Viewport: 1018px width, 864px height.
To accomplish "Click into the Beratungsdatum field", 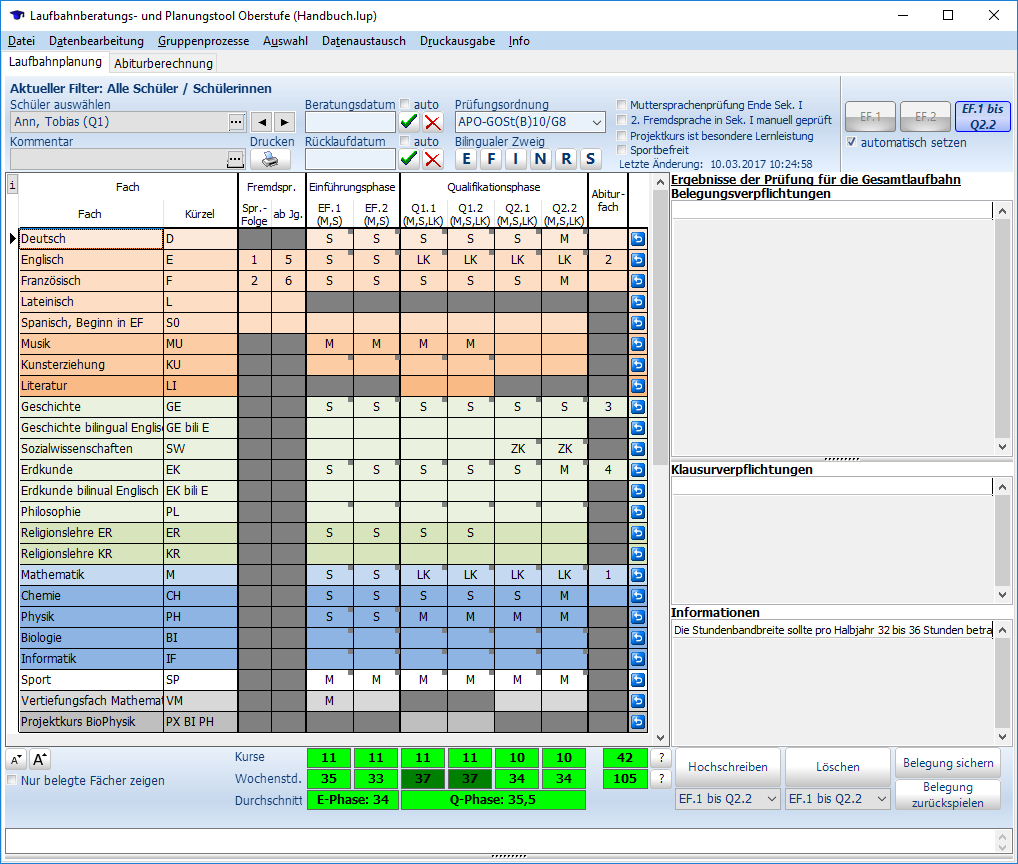I will [x=350, y=122].
